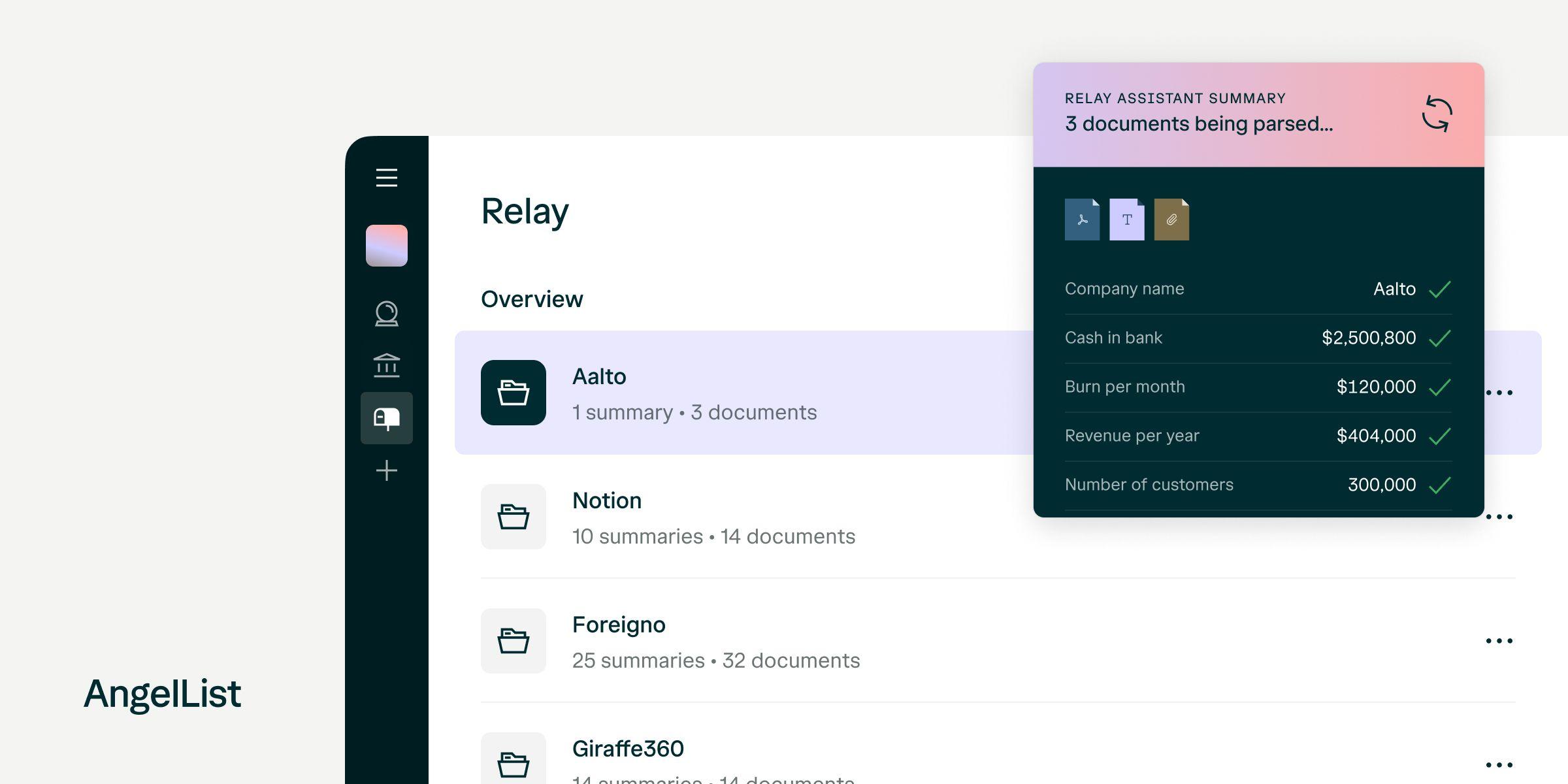1568x784 pixels.
Task: Click the Giraffe360 folder icon
Action: (x=513, y=763)
